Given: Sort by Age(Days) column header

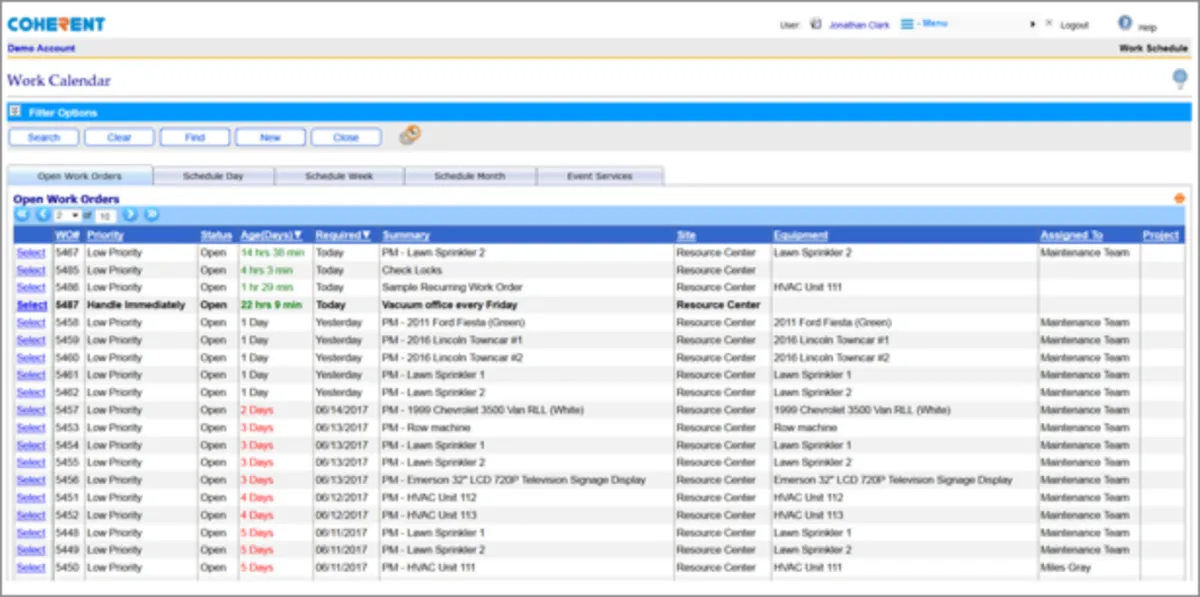Looking at the screenshot, I should point(271,235).
